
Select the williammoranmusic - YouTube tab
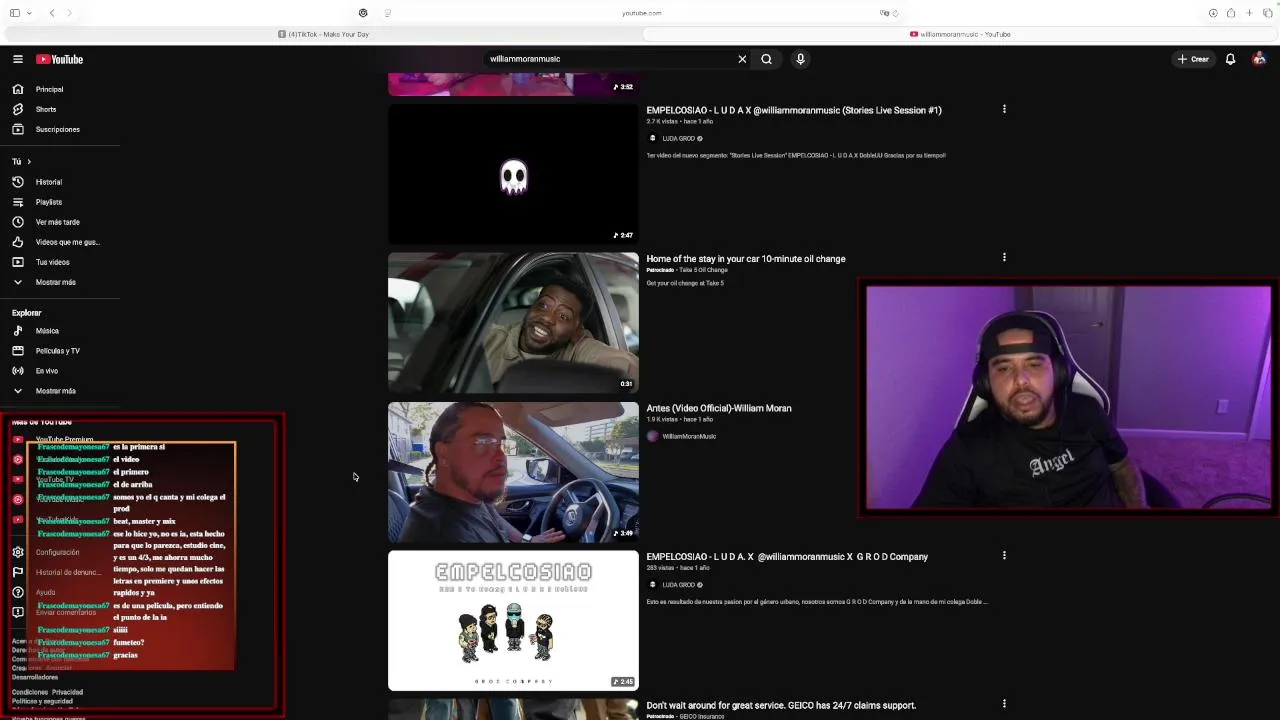(960, 34)
